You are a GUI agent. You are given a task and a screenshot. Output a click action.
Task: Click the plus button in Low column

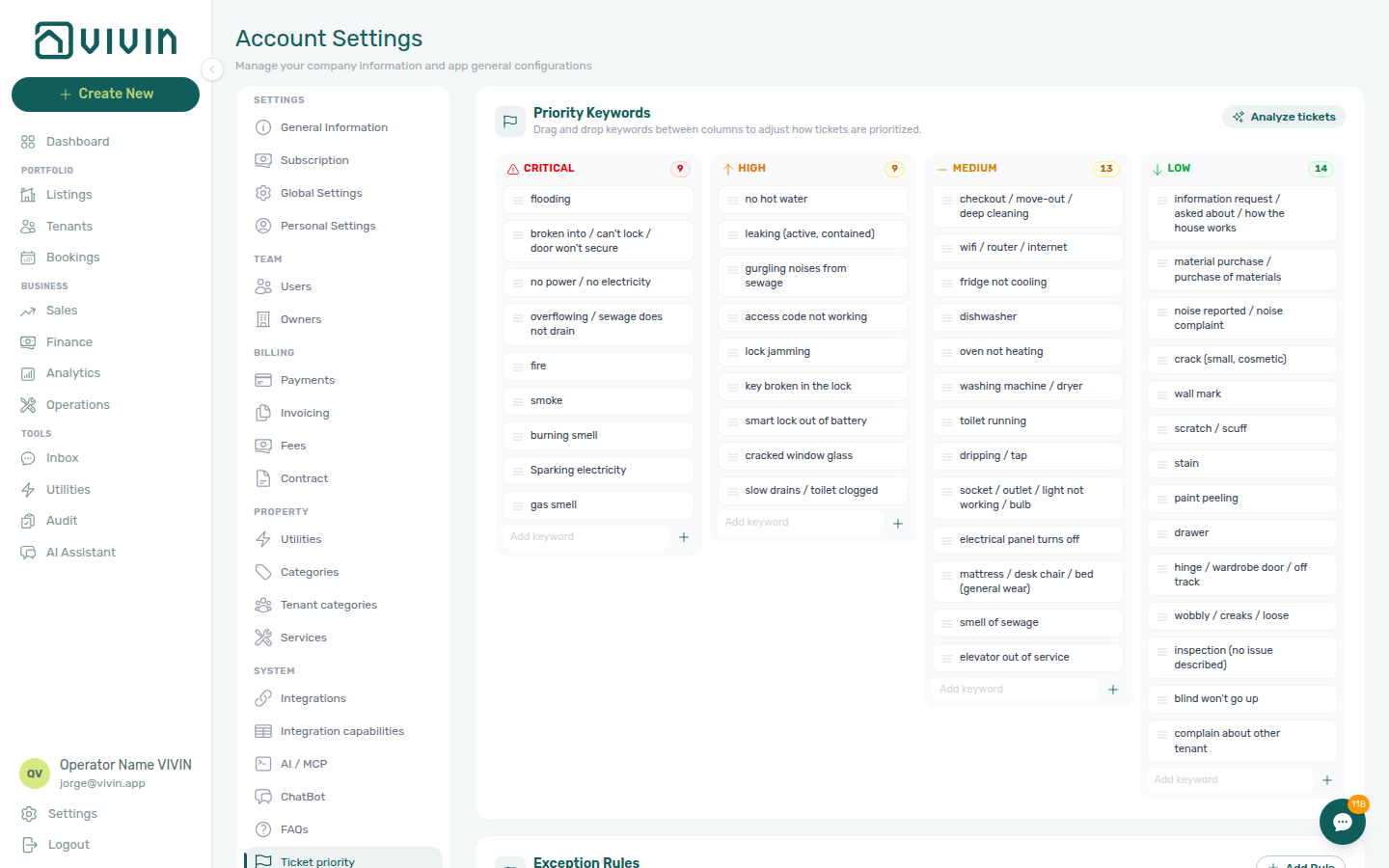pos(1327,780)
